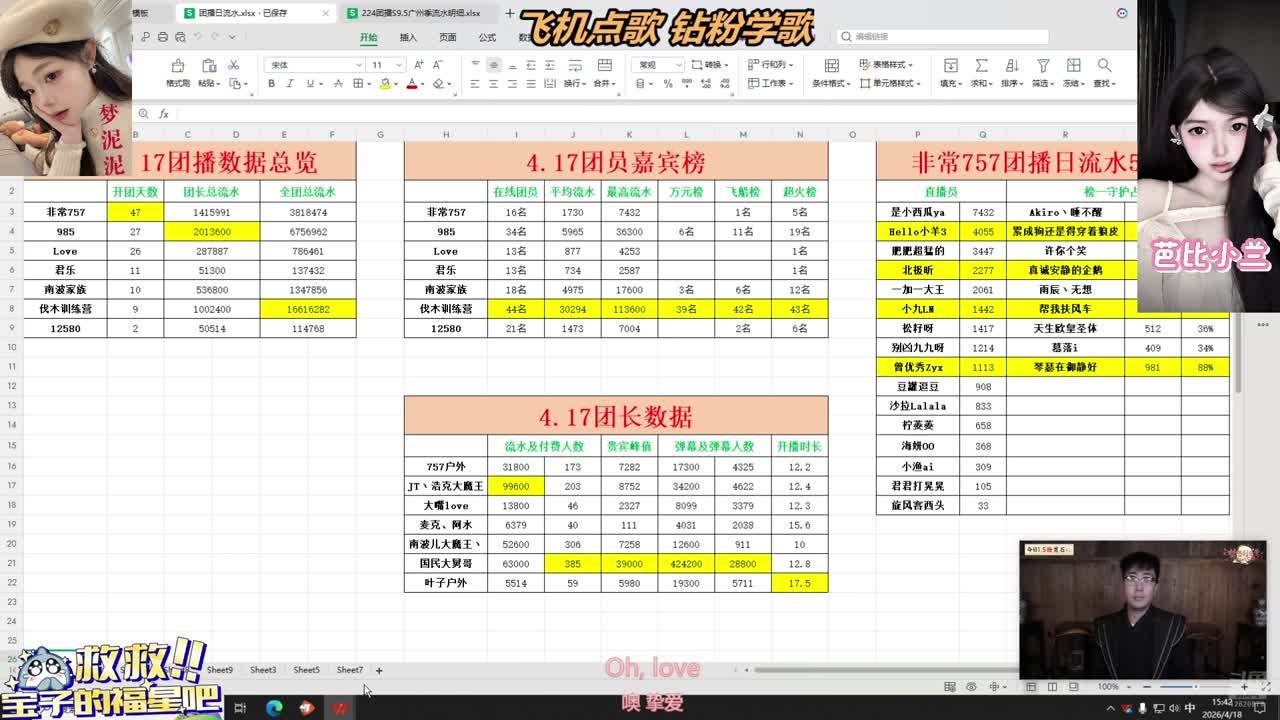
Task: Click the Format Painter (格式刷) icon
Action: click(x=178, y=66)
